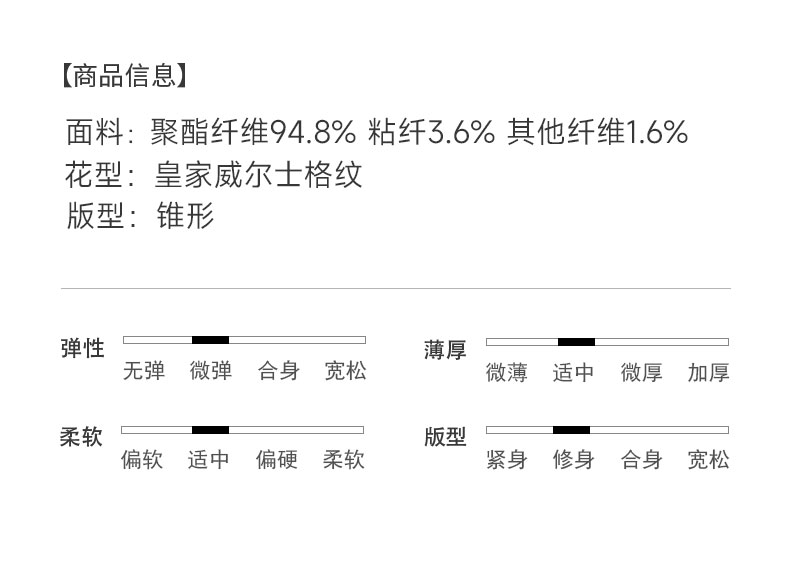Pick 宽松 on the 弹性 scale
The width and height of the screenshot is (790, 564).
pos(345,371)
